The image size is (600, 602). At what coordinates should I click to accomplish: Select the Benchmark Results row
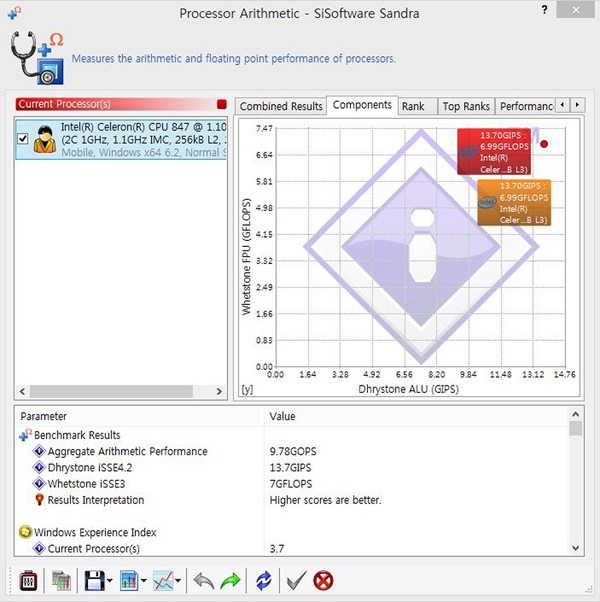pyautogui.click(x=292, y=435)
